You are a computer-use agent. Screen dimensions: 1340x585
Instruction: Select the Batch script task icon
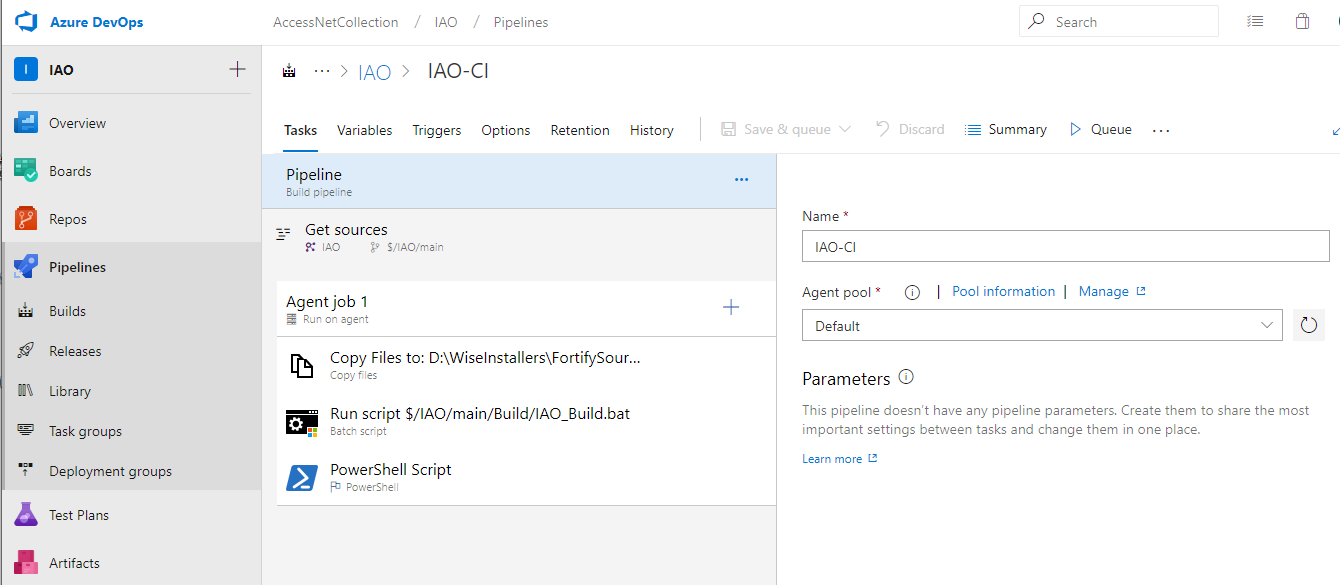pos(302,421)
